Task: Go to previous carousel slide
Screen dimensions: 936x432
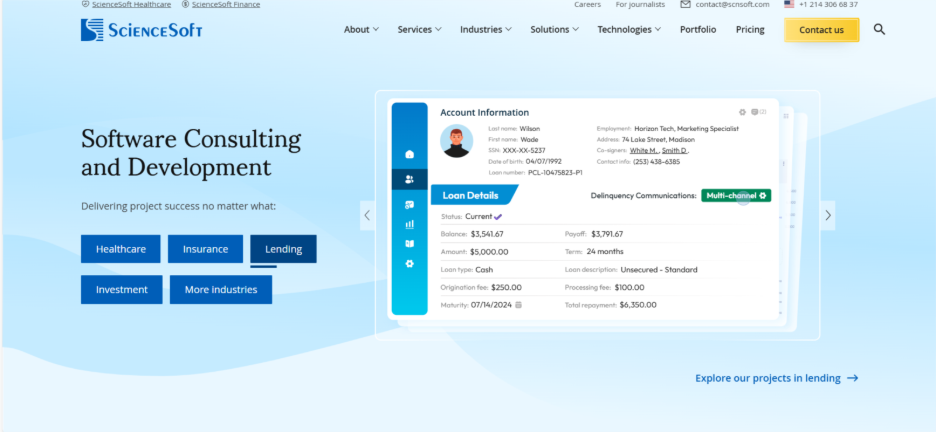Action: coord(367,215)
